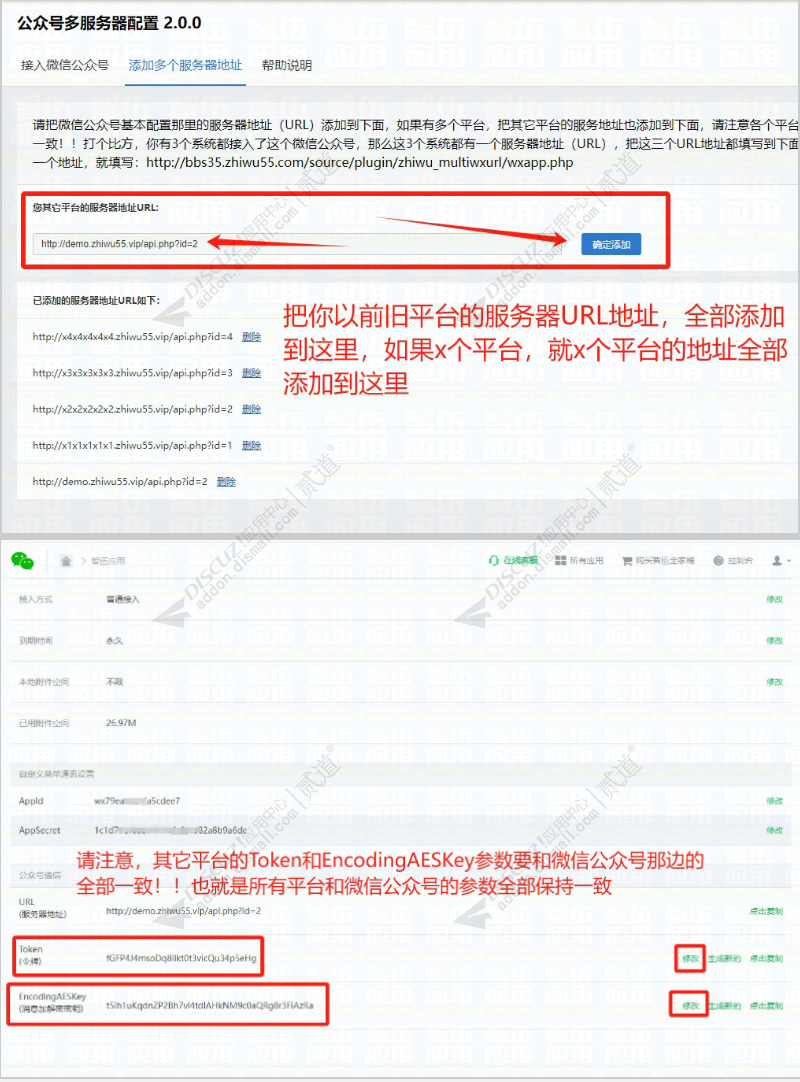
Task: Click 修改 for 到期时间 row
Action: [774, 640]
